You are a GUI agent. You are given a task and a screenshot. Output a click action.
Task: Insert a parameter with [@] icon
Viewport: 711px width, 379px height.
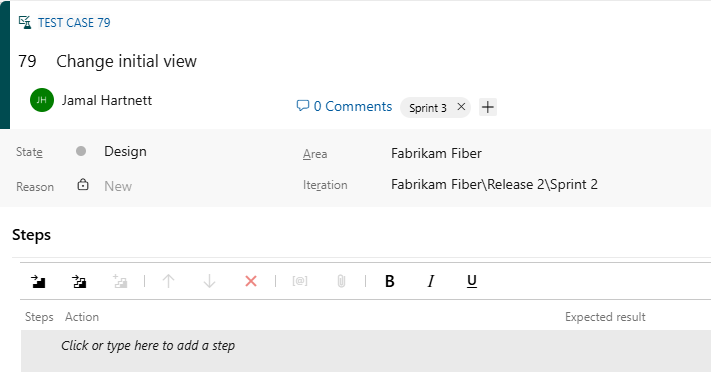(x=300, y=282)
